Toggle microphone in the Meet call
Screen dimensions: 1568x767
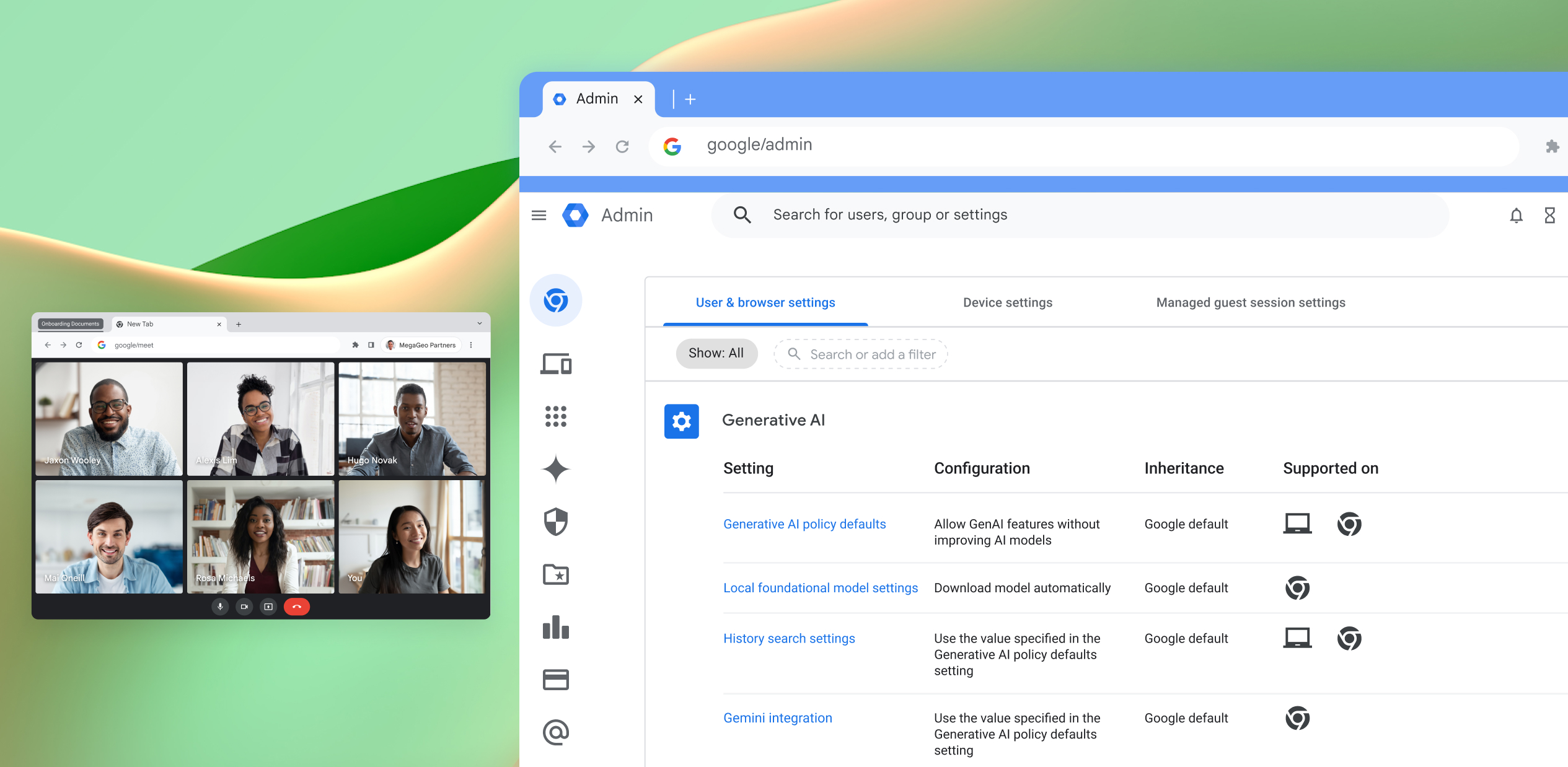click(220, 607)
